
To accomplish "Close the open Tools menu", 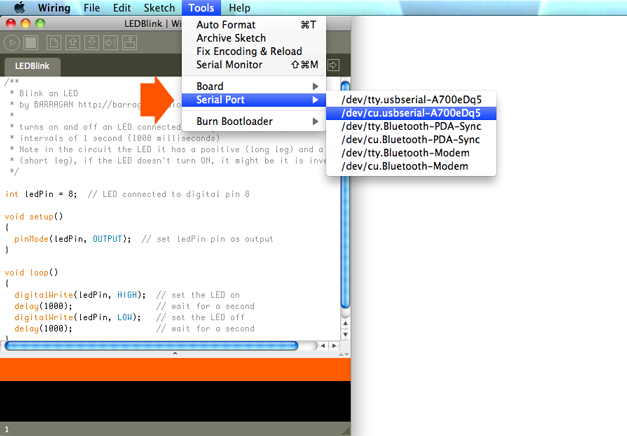I will (201, 8).
